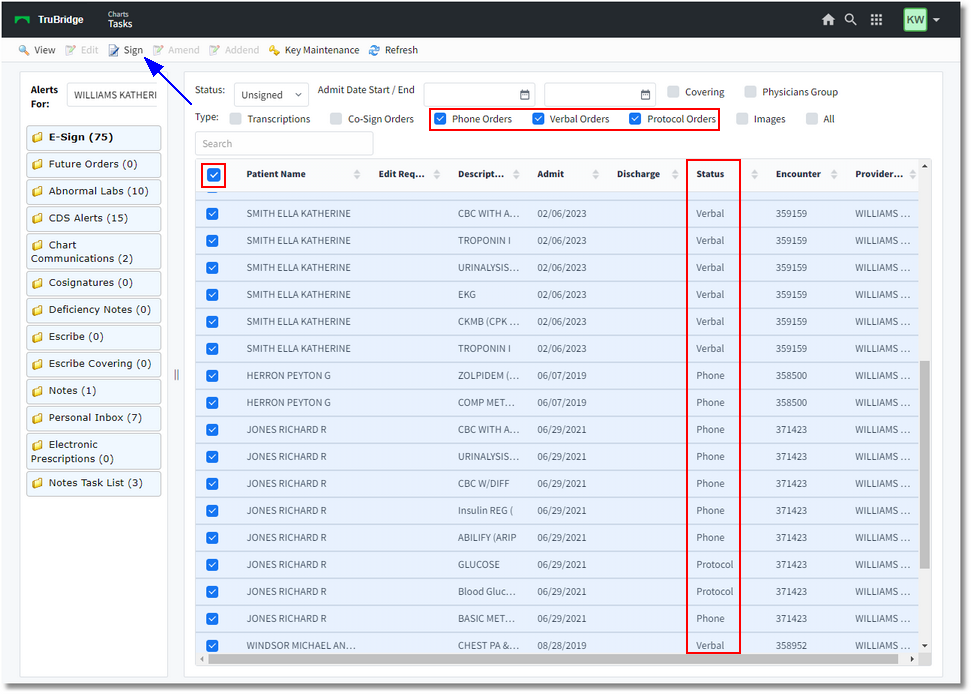Click the Sign toolbar icon
The width and height of the screenshot is (971, 694).
[x=114, y=50]
